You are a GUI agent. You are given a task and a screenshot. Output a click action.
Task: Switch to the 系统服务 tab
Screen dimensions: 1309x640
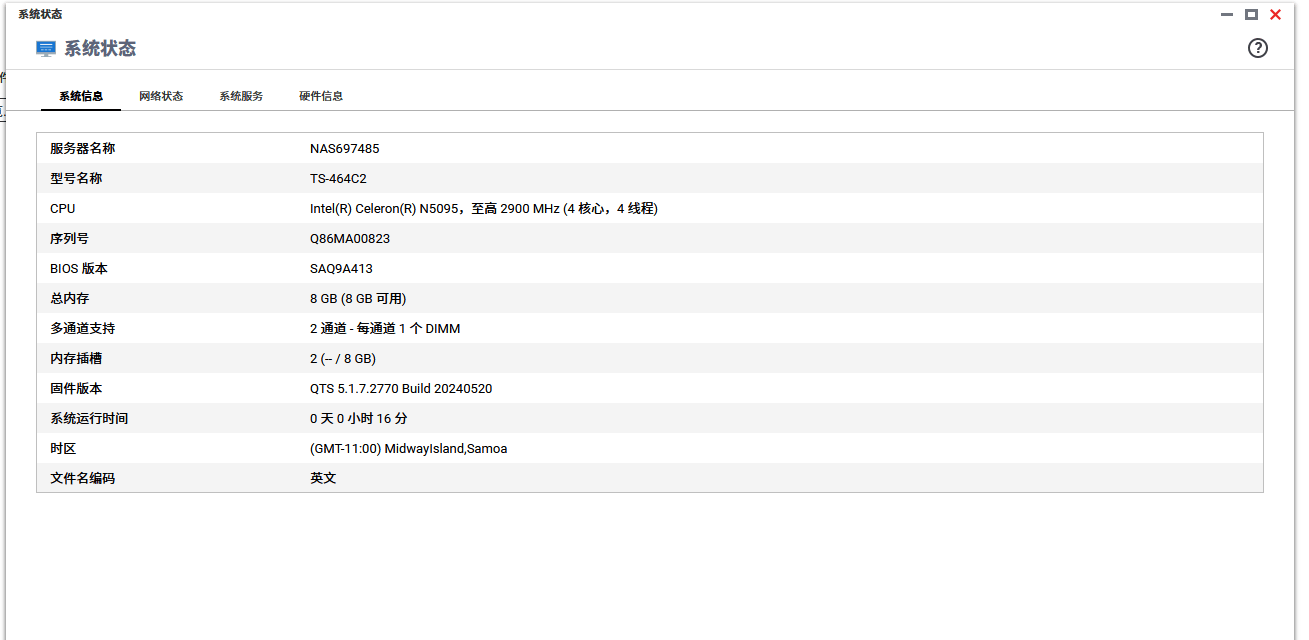pos(241,96)
